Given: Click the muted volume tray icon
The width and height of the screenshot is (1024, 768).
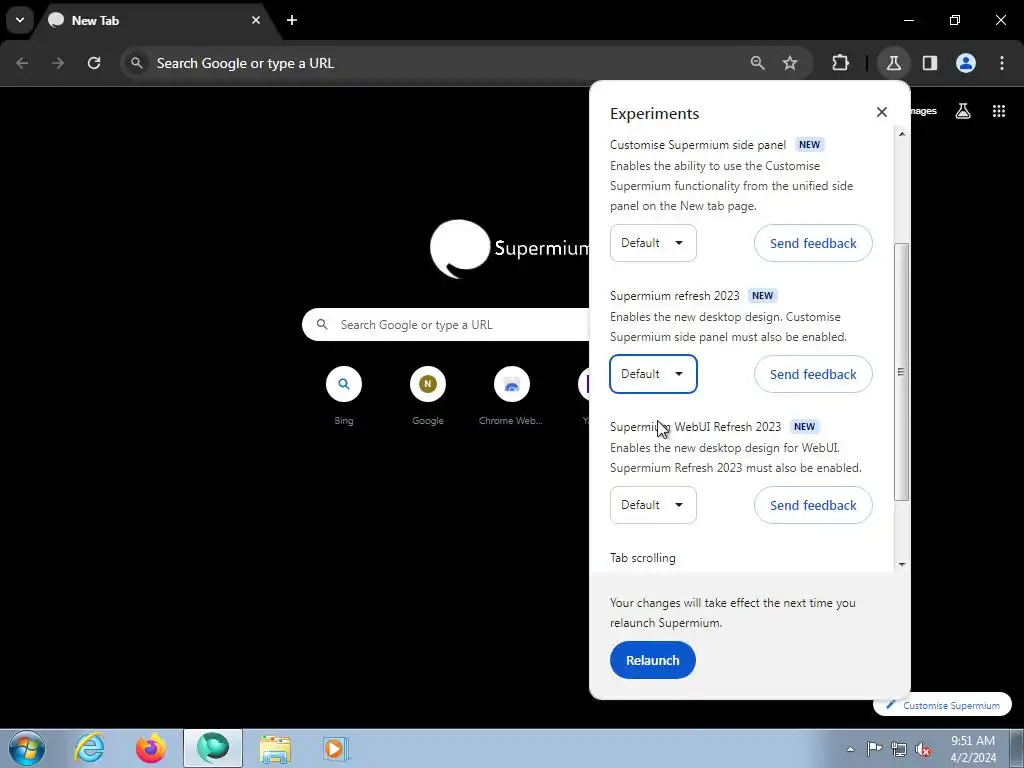Looking at the screenshot, I should click(923, 749).
